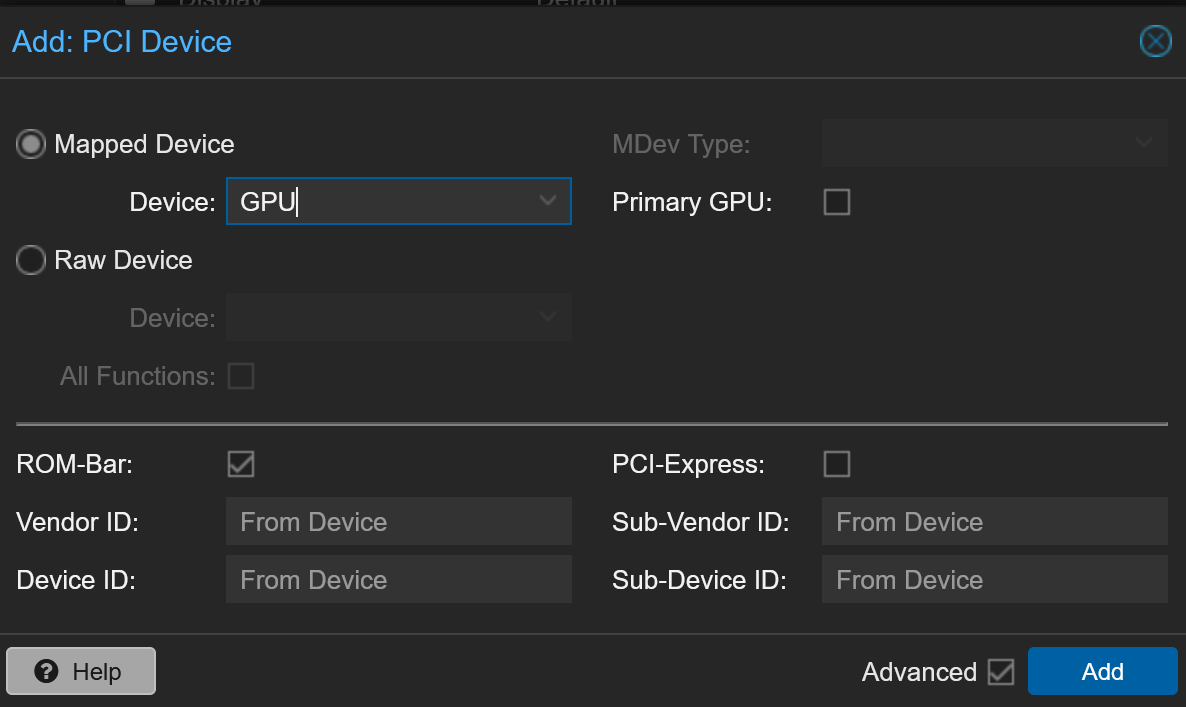Open the Help documentation button
Viewport: 1186px width, 707px height.
click(x=81, y=671)
